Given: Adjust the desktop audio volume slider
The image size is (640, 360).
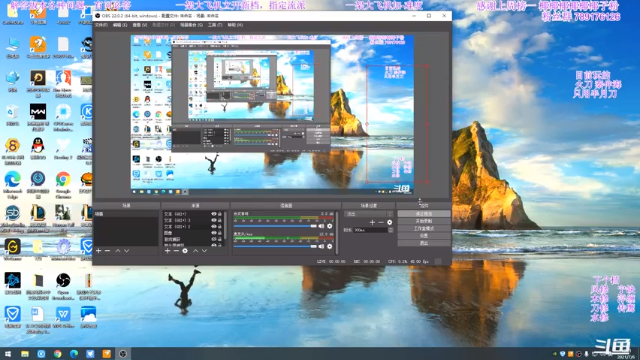Looking at the screenshot, I should tap(275, 226).
